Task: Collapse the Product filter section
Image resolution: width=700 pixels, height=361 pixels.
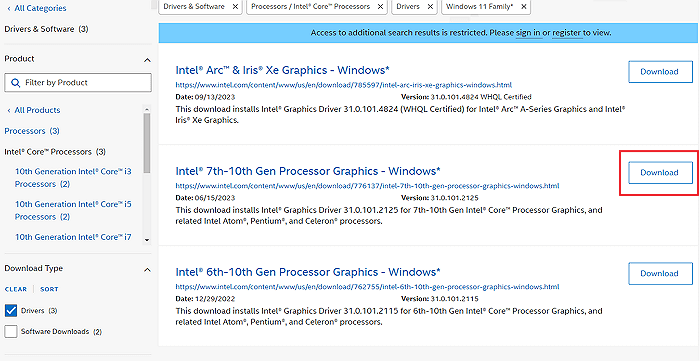Action: (147, 60)
